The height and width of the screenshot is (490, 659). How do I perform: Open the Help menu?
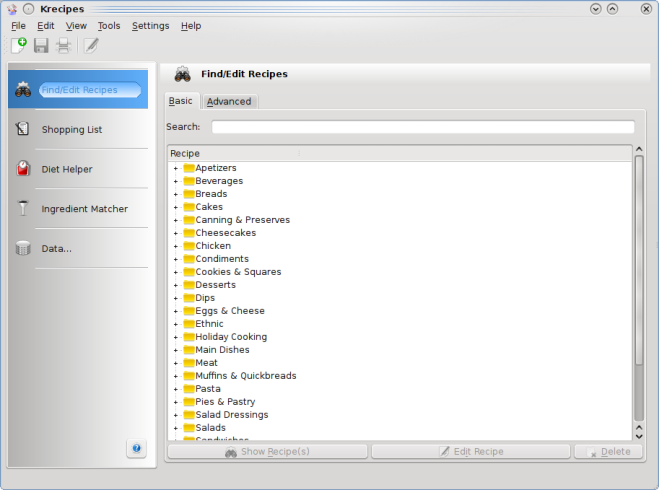coord(191,26)
